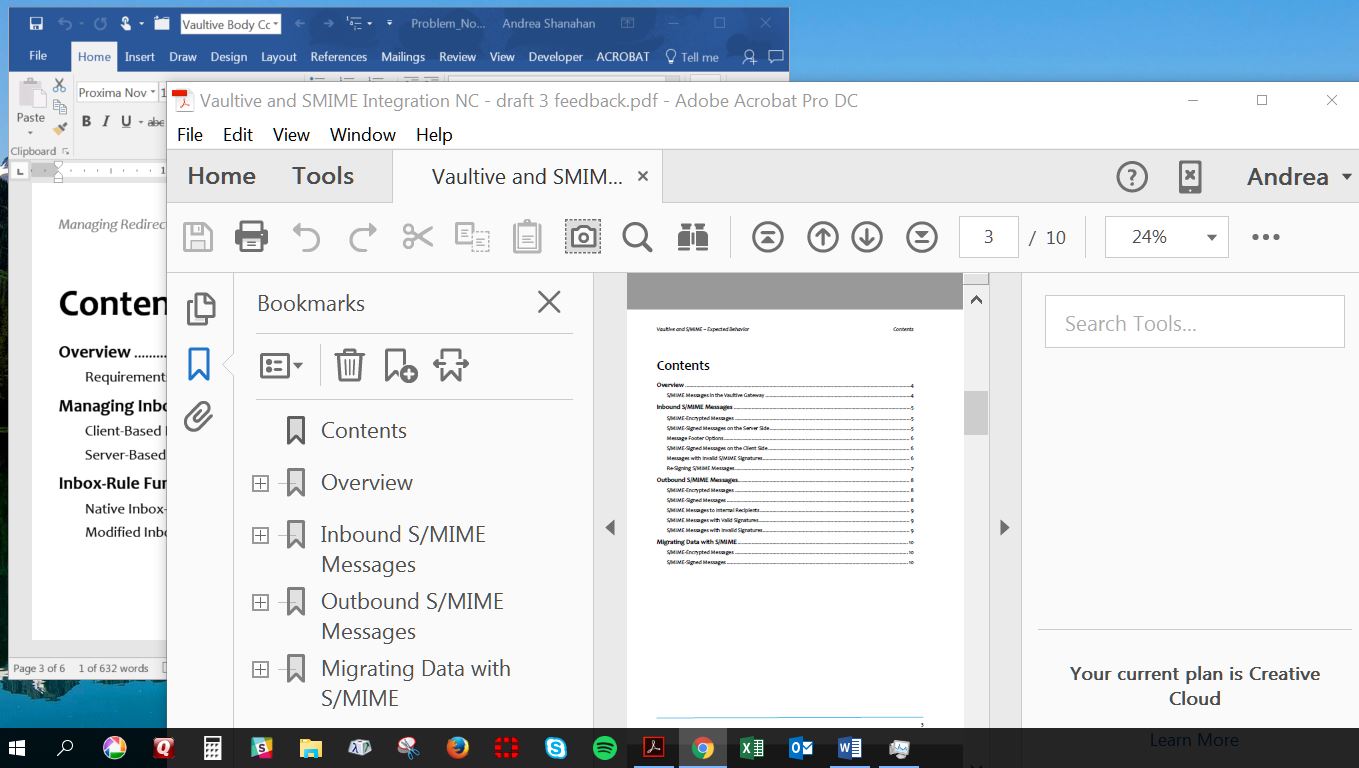
Task: Switch to the Tools tab
Action: (x=322, y=176)
